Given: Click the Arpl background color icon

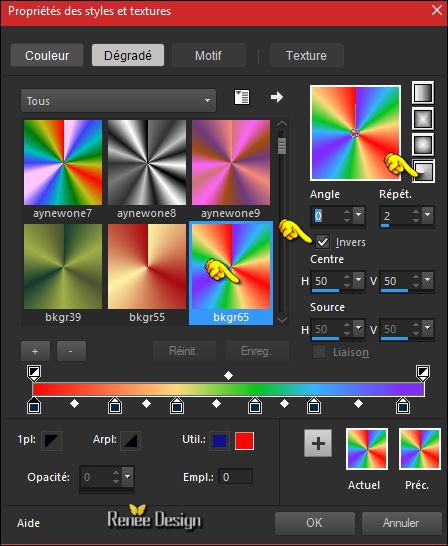Looking at the screenshot, I should point(131,441).
